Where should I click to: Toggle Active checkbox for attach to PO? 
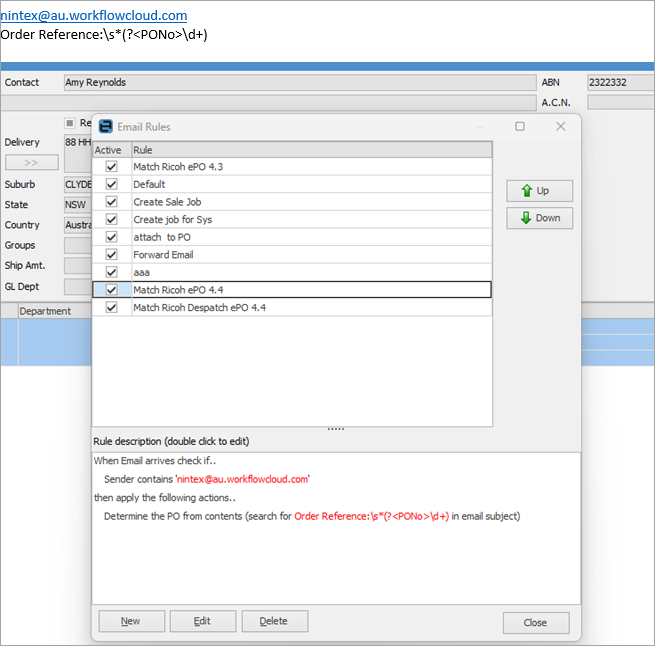112,237
